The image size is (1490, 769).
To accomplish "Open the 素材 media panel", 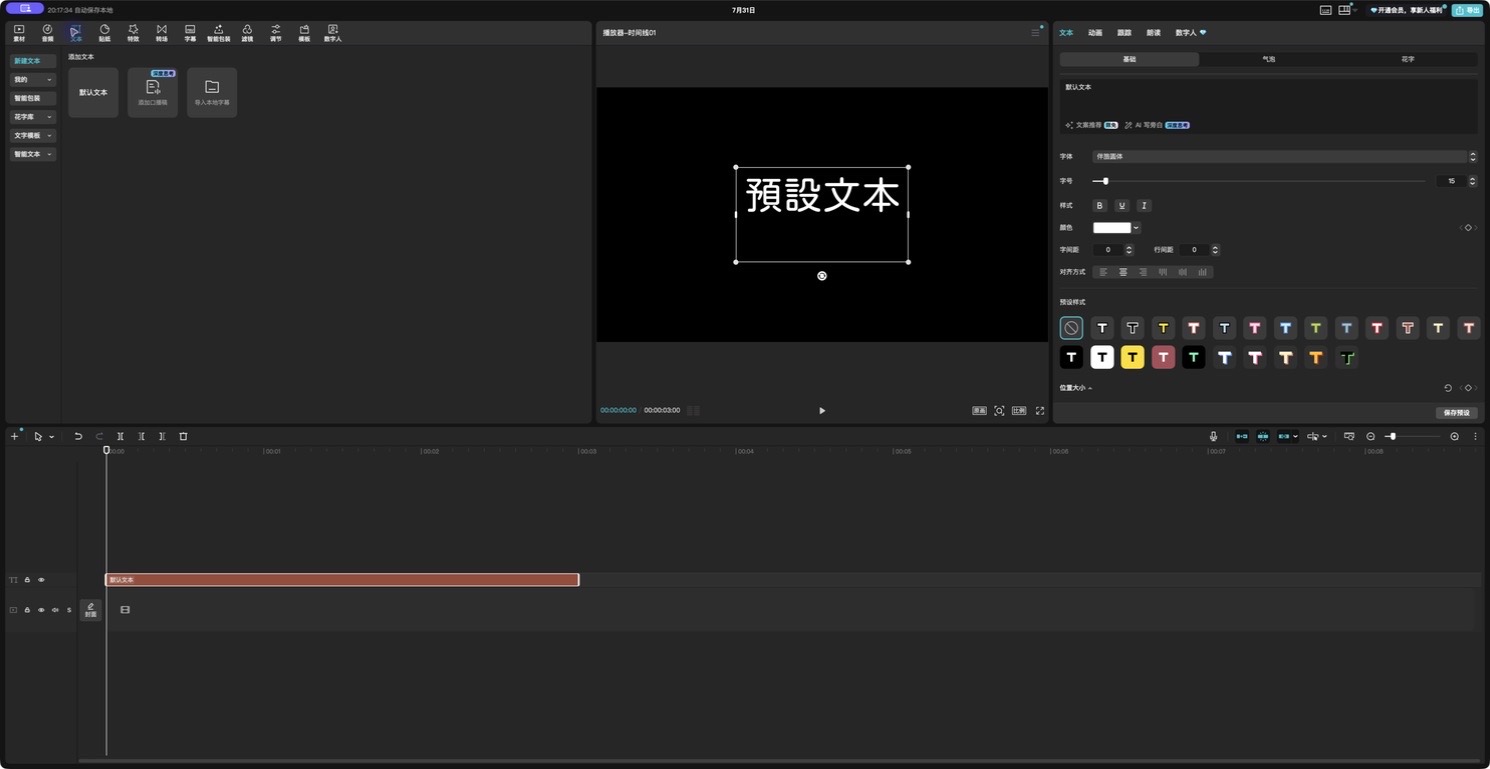I will (19, 33).
